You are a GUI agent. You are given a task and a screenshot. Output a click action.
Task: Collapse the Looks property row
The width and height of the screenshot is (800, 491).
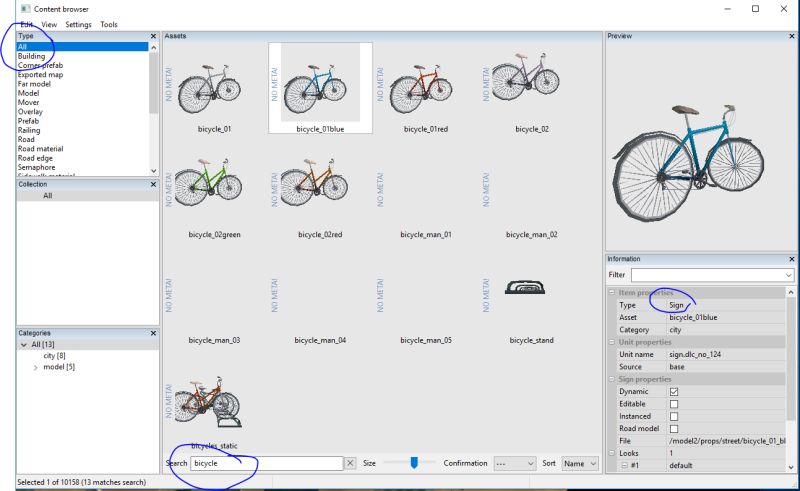click(612, 453)
